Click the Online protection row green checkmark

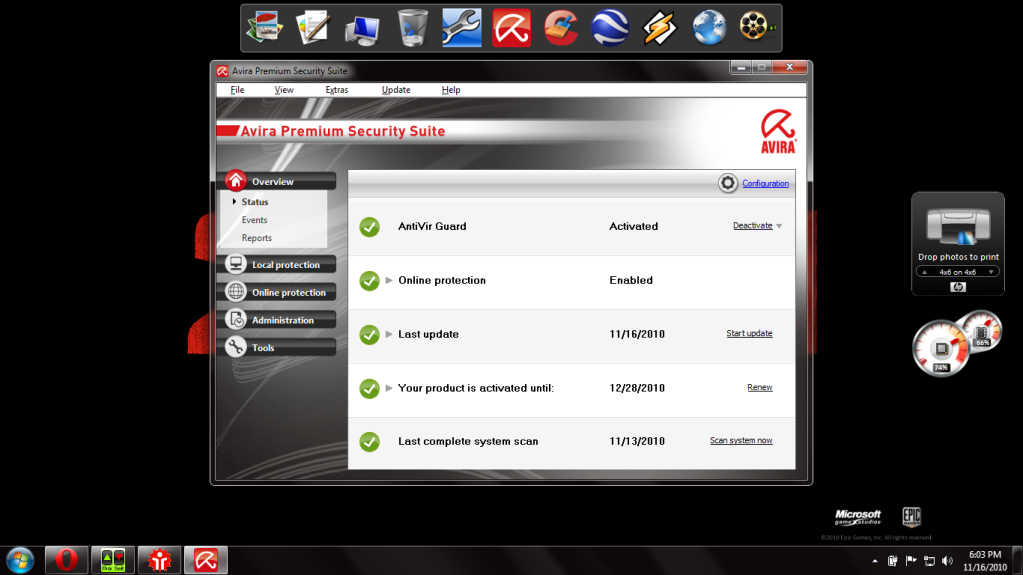coord(369,281)
